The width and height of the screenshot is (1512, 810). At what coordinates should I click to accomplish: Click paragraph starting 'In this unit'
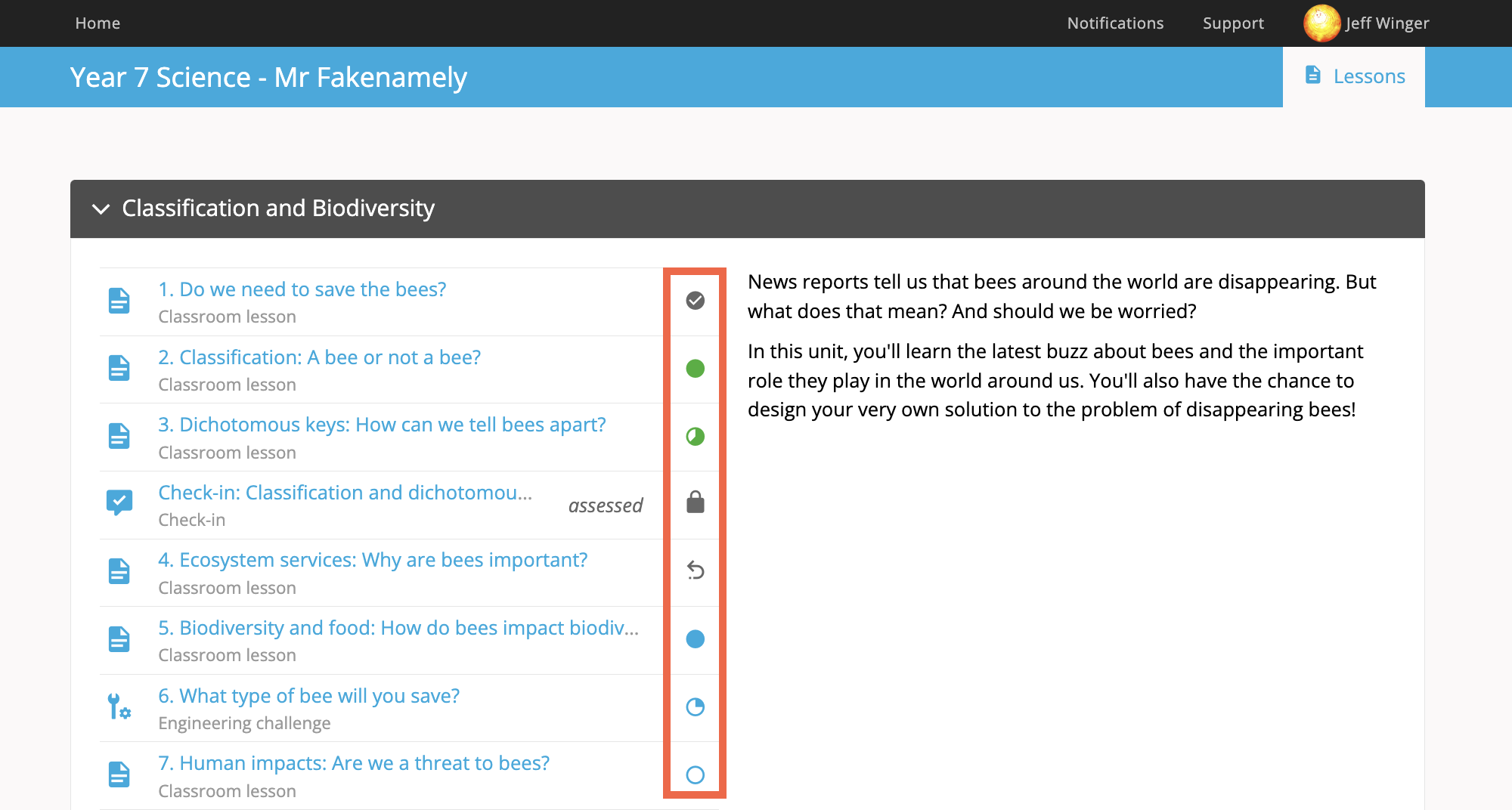(1055, 380)
